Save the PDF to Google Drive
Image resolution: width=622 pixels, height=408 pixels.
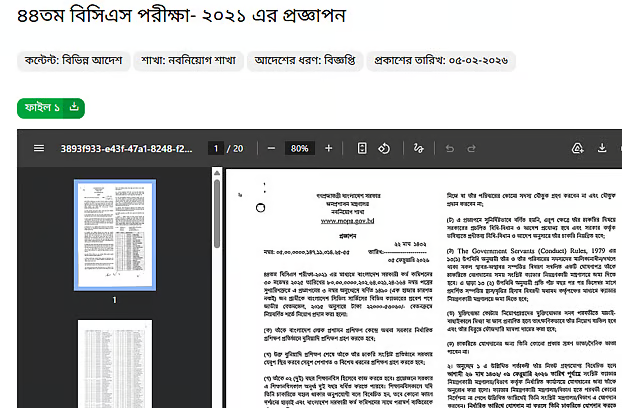point(577,148)
